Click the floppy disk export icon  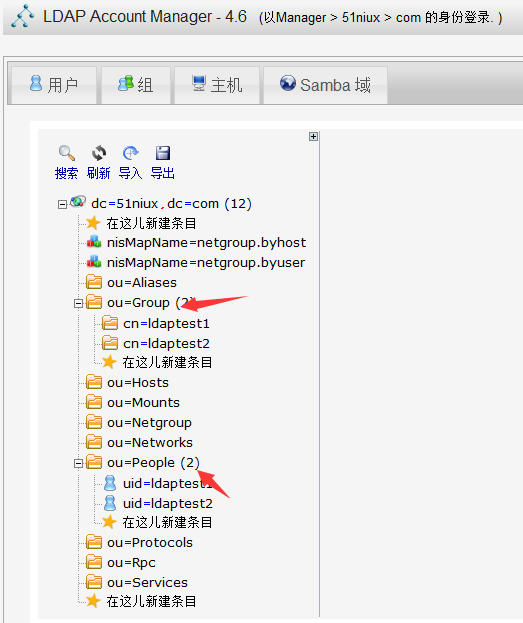[x=163, y=153]
